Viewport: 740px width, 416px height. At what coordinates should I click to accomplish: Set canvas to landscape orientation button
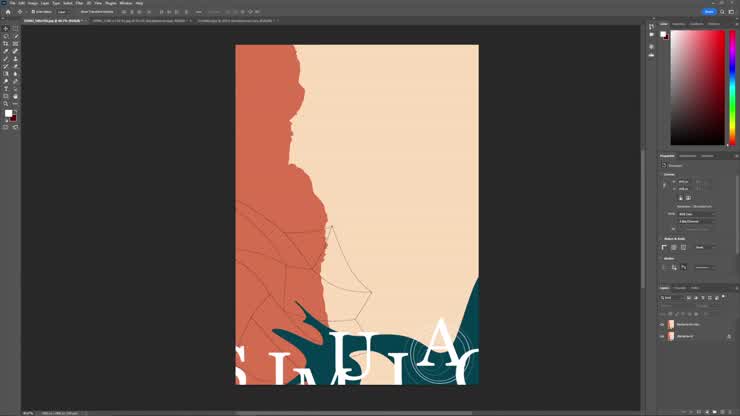pos(688,198)
